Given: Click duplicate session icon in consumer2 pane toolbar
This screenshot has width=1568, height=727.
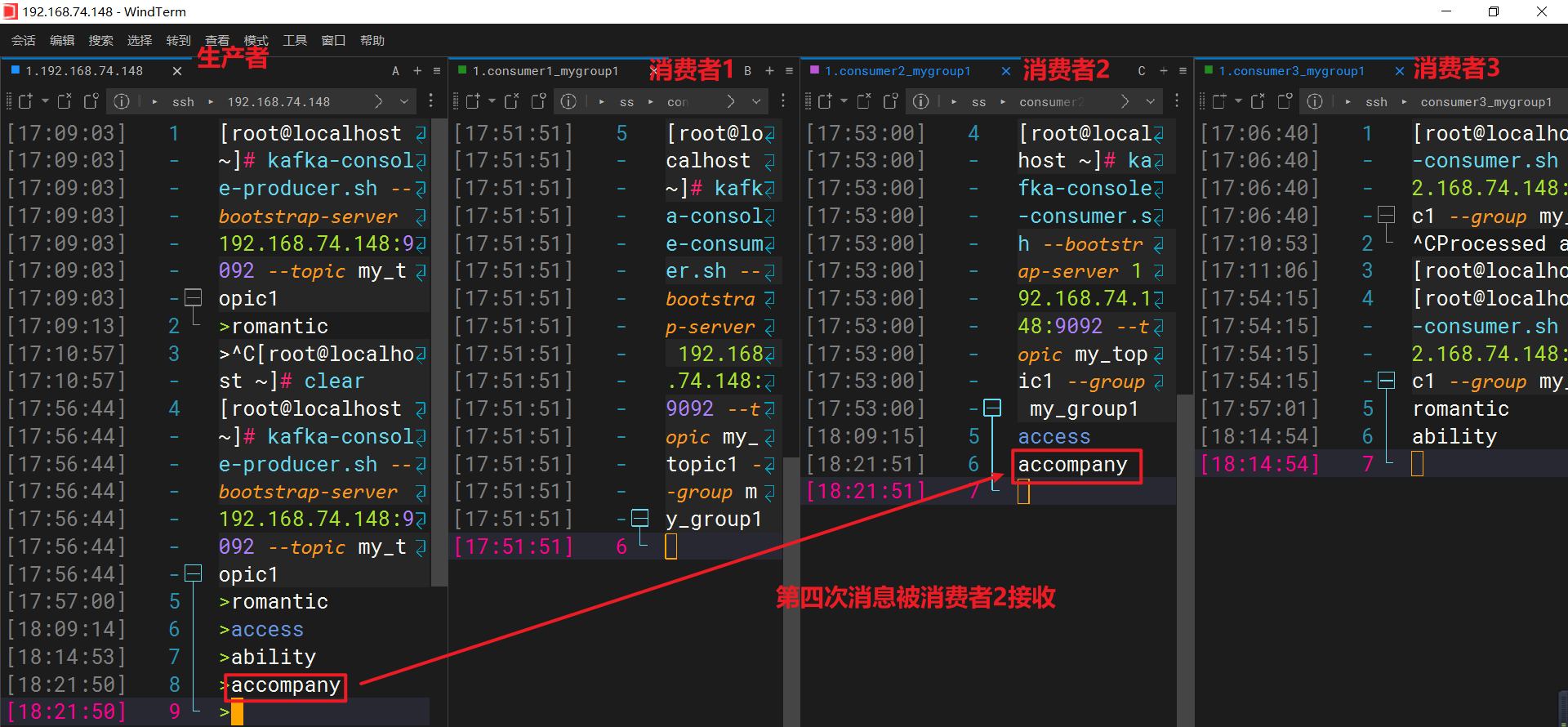Looking at the screenshot, I should tap(890, 101).
